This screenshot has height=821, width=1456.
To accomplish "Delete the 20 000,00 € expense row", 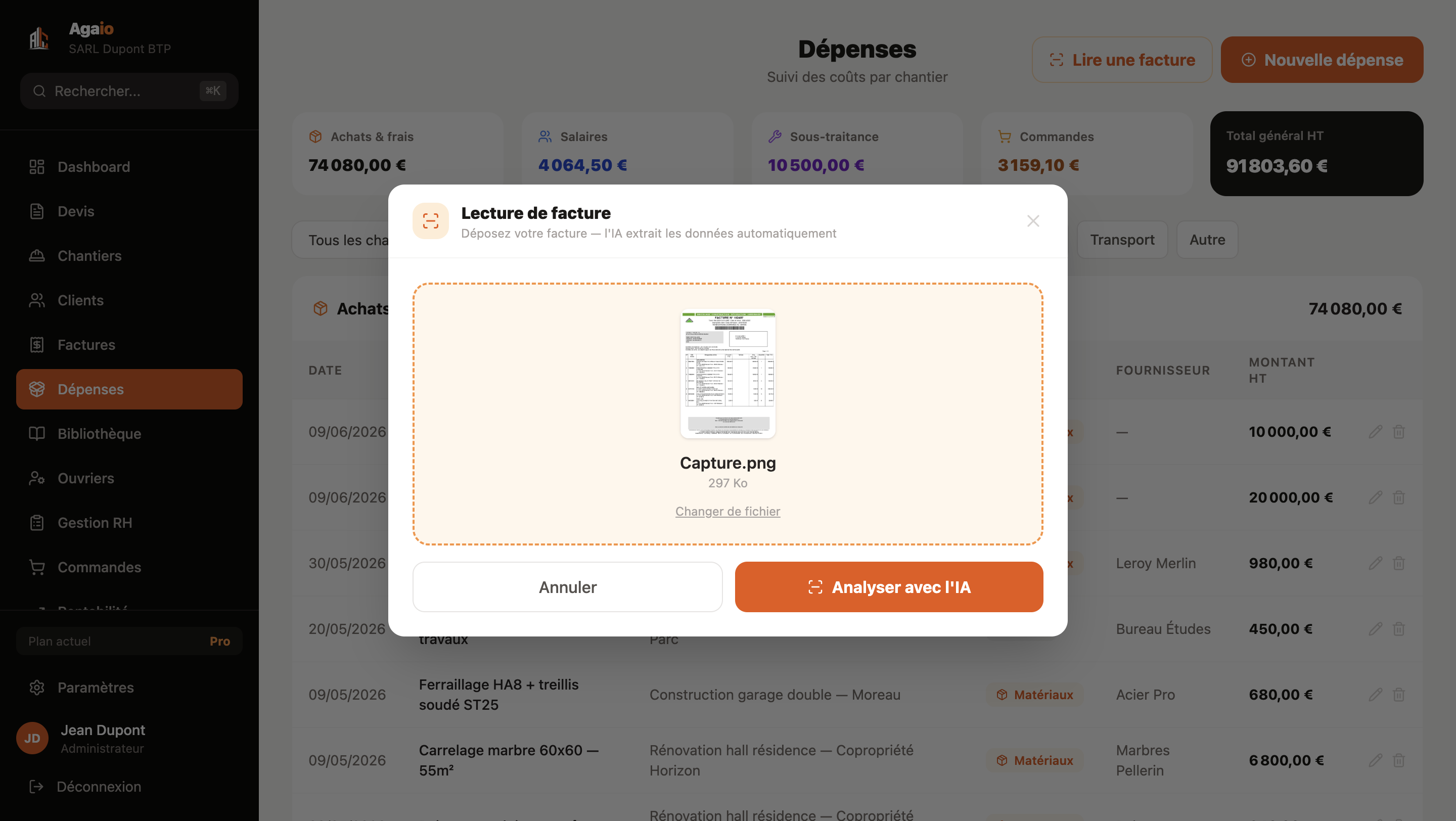I will pyautogui.click(x=1399, y=497).
